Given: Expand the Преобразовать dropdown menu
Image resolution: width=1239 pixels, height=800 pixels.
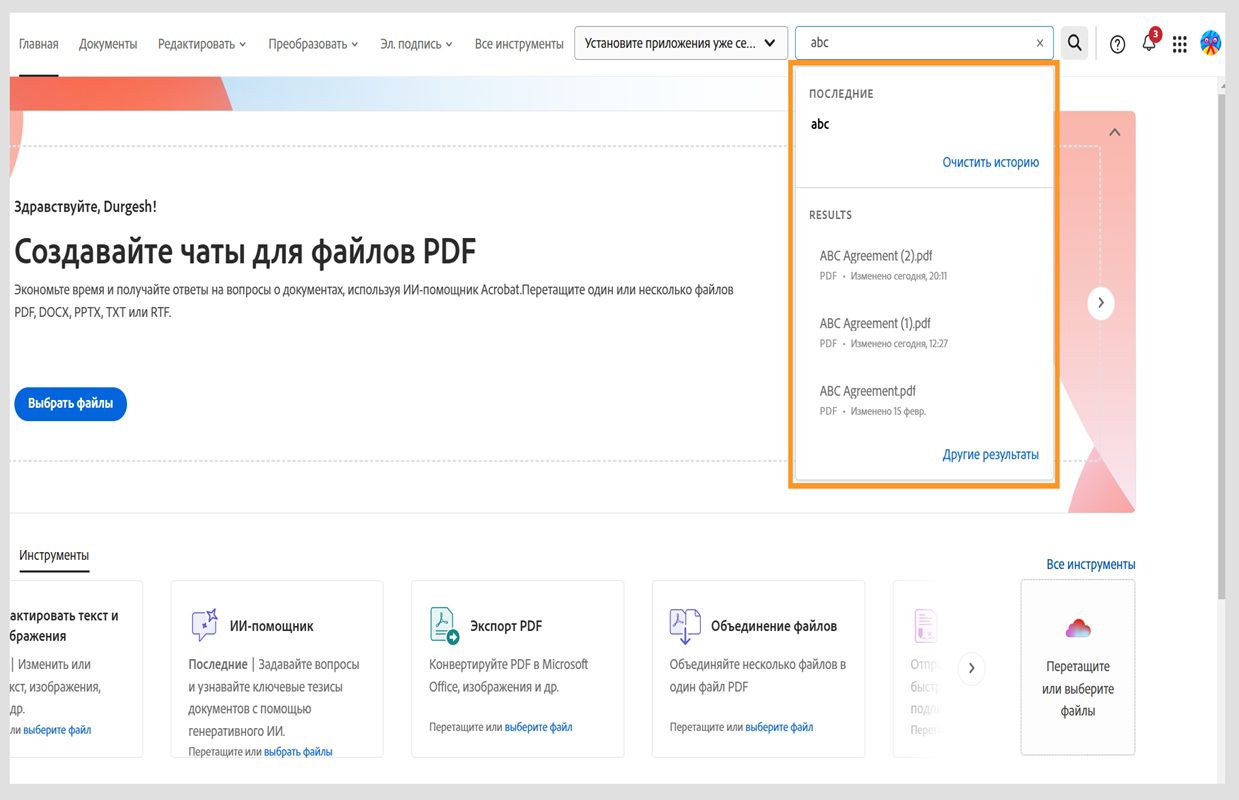Looking at the screenshot, I should (x=314, y=44).
